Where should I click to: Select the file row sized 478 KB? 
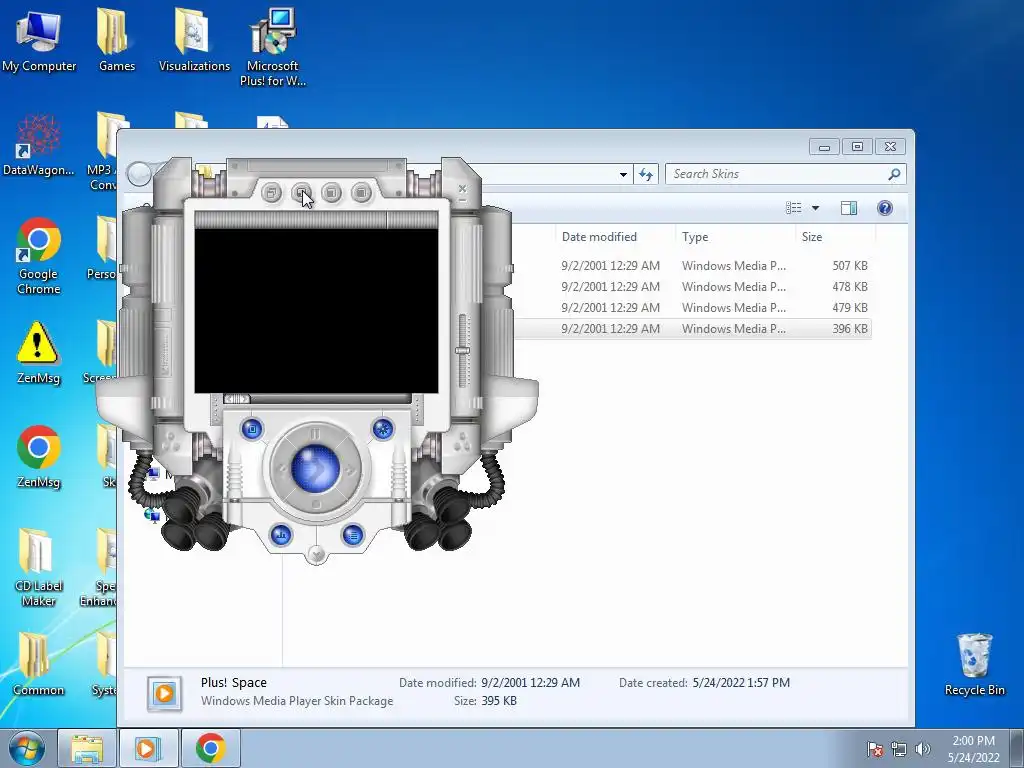pos(692,287)
